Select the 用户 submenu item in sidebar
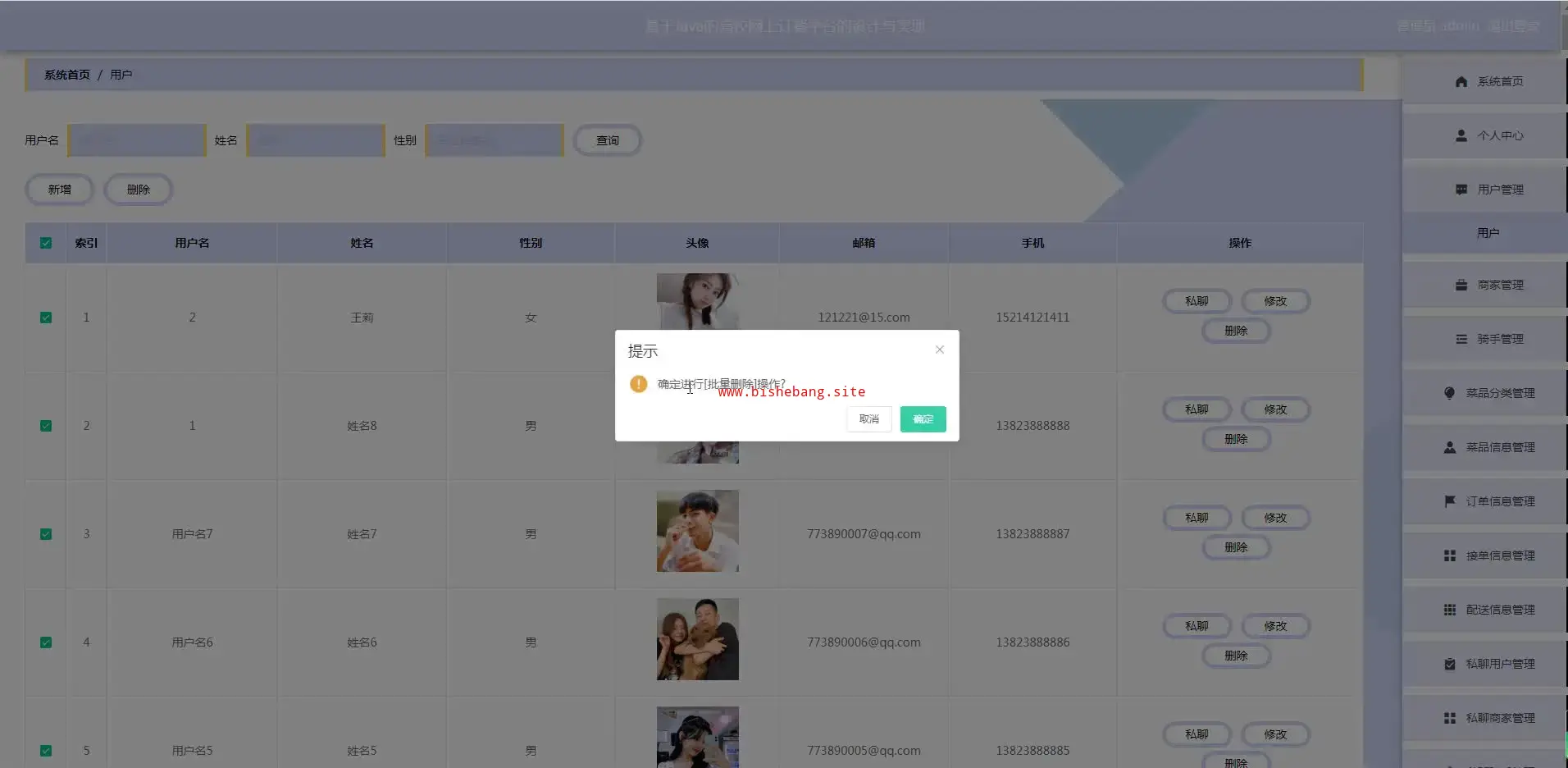1568x768 pixels. (1488, 233)
